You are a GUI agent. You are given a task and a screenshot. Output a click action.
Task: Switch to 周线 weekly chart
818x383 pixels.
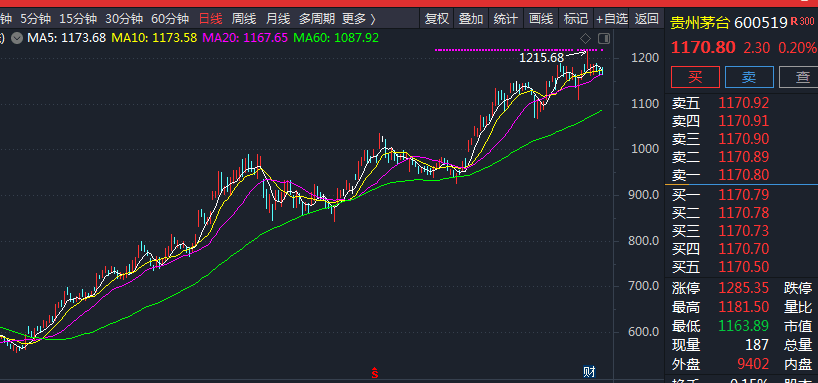(x=244, y=19)
